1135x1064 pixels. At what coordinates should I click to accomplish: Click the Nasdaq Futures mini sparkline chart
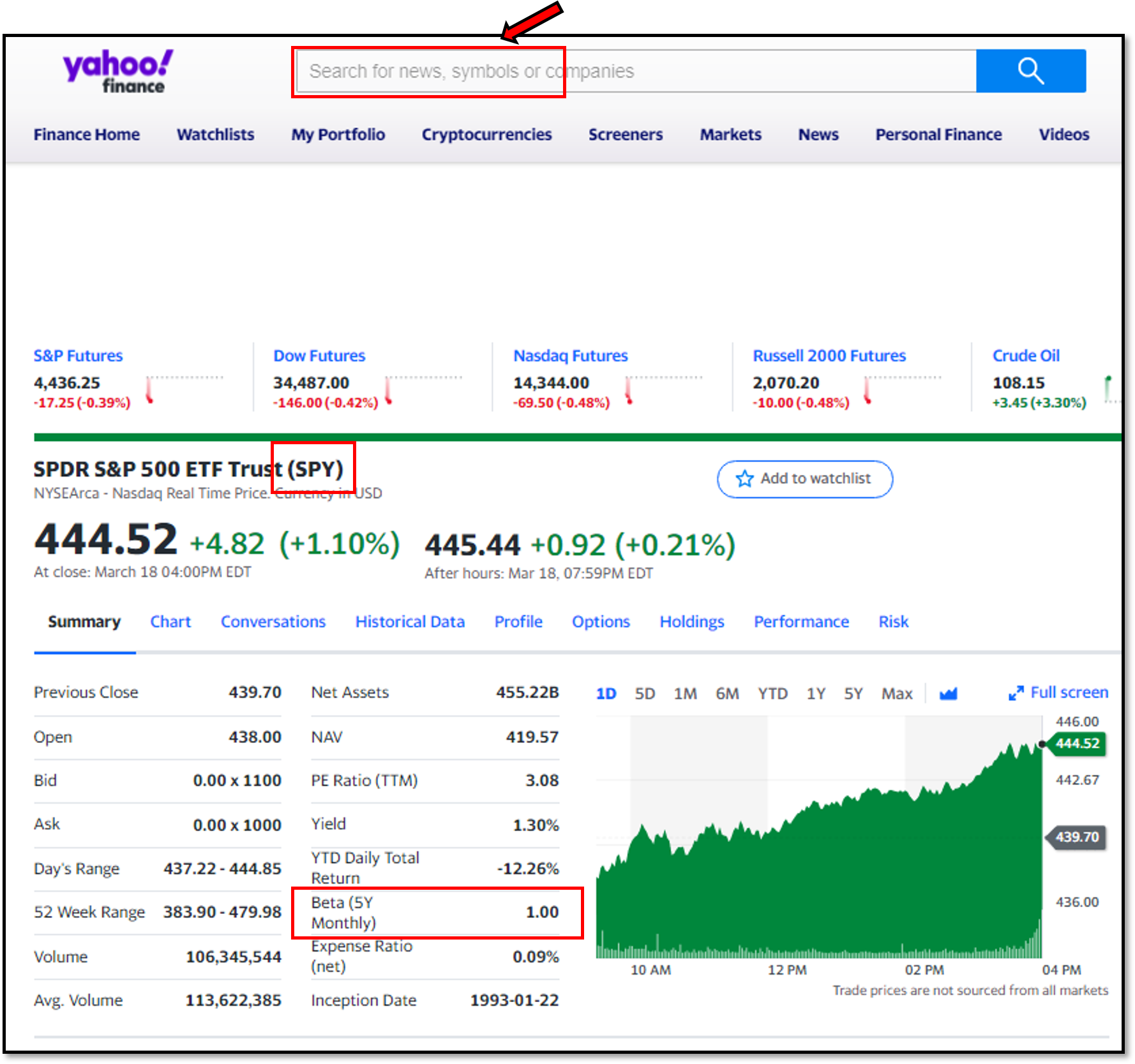(x=664, y=390)
